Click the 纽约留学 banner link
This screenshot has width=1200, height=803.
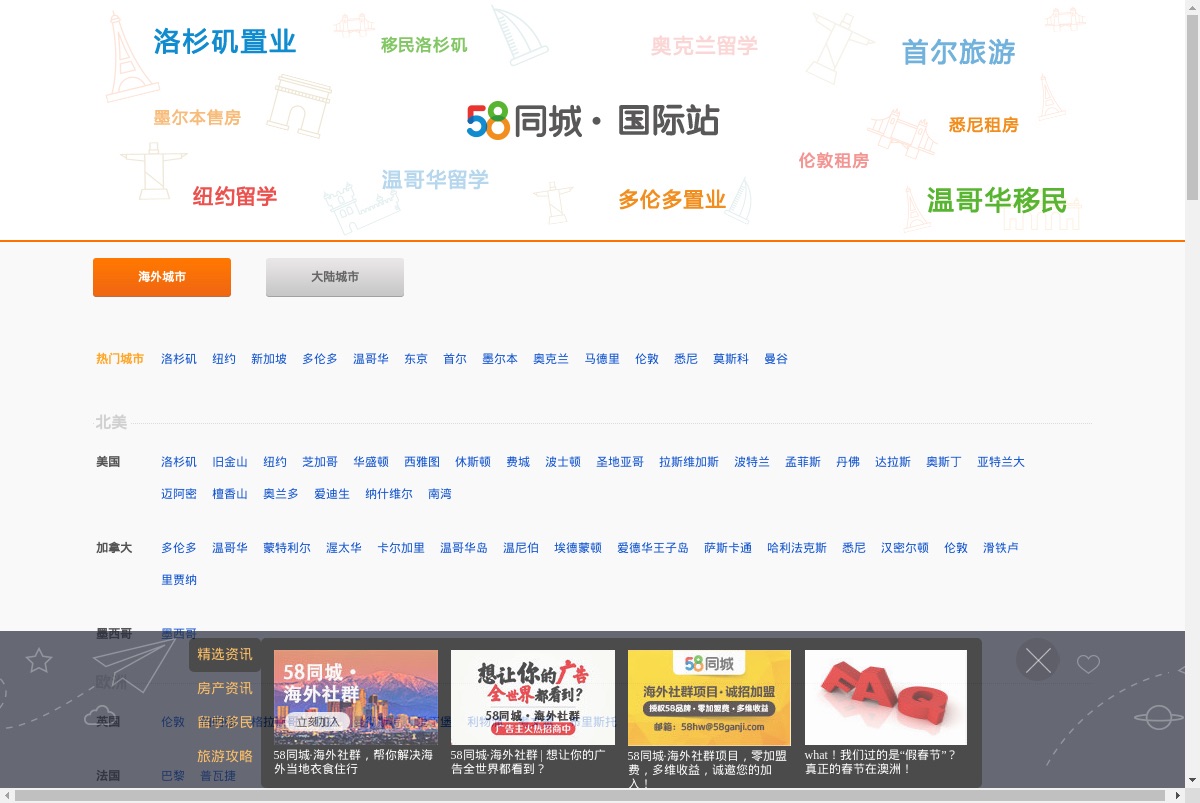coord(235,196)
